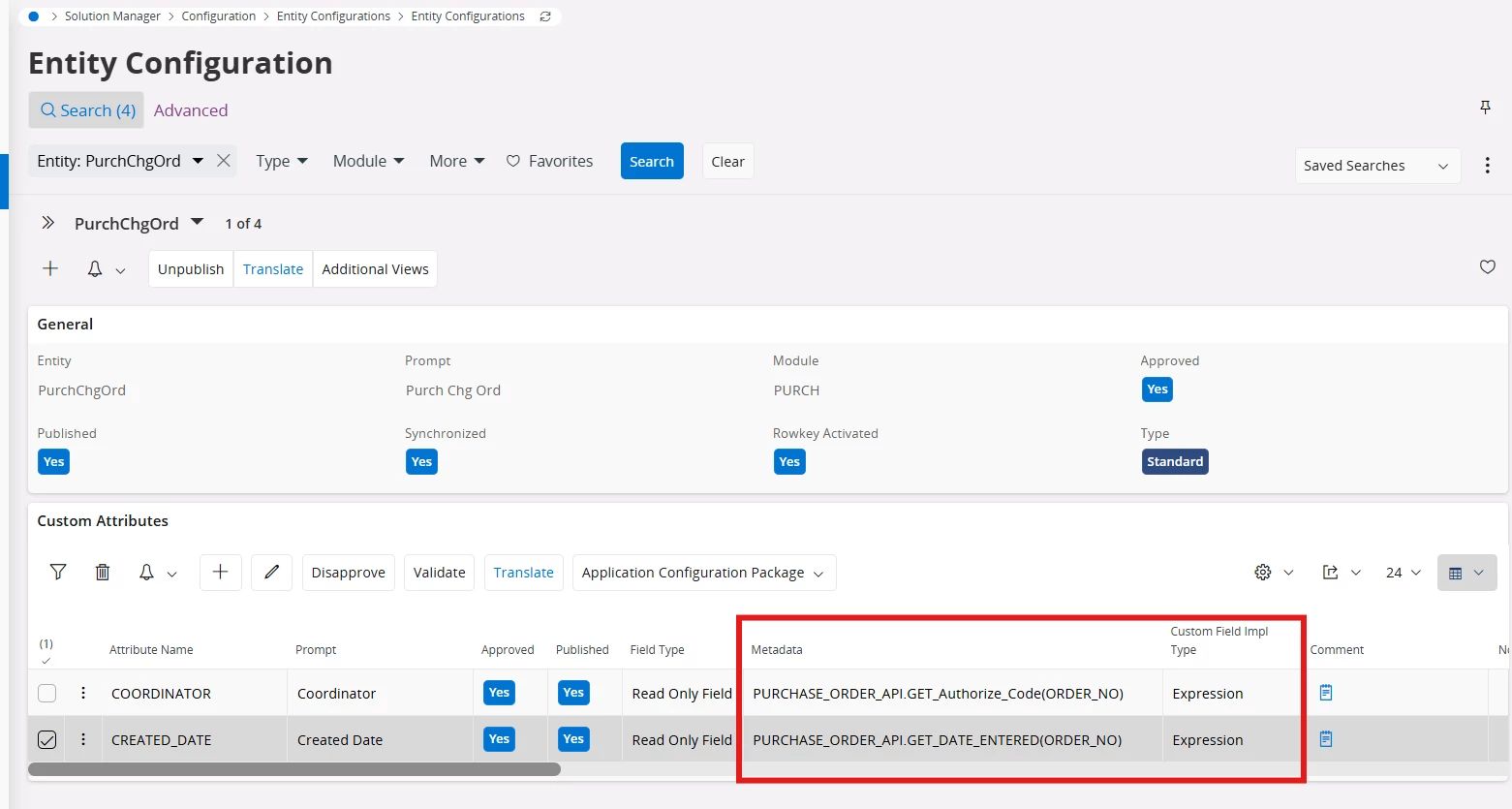Sort by Attribute Name column header
This screenshot has width=1512, height=809.
(151, 650)
